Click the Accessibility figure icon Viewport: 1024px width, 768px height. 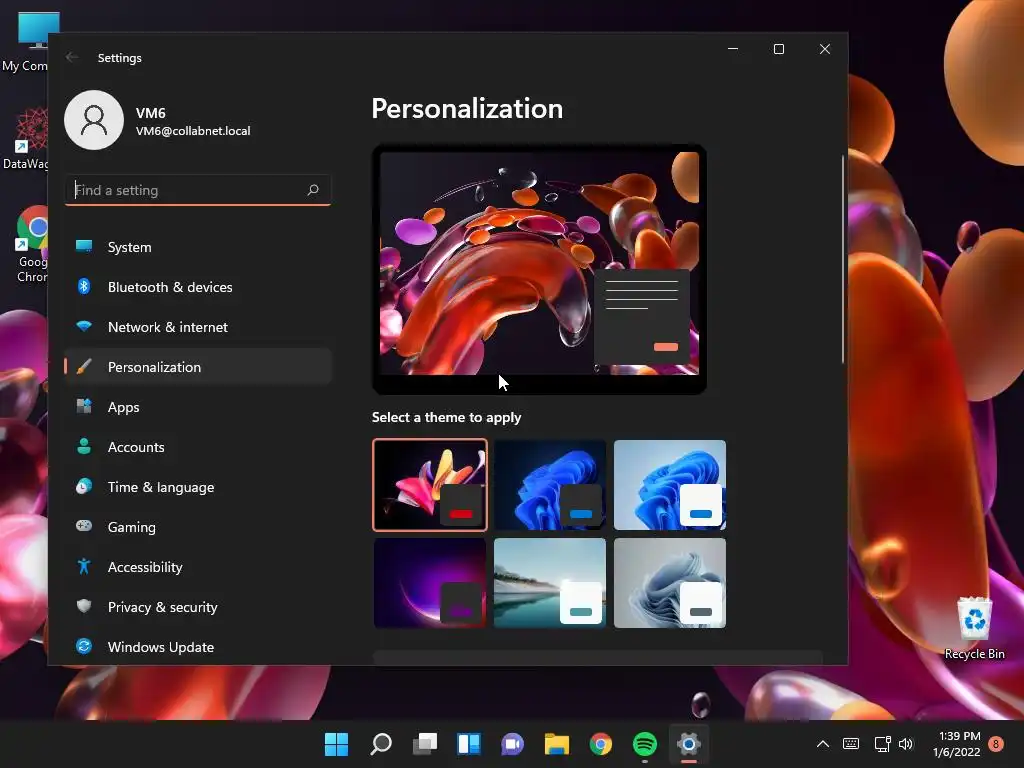tap(84, 566)
